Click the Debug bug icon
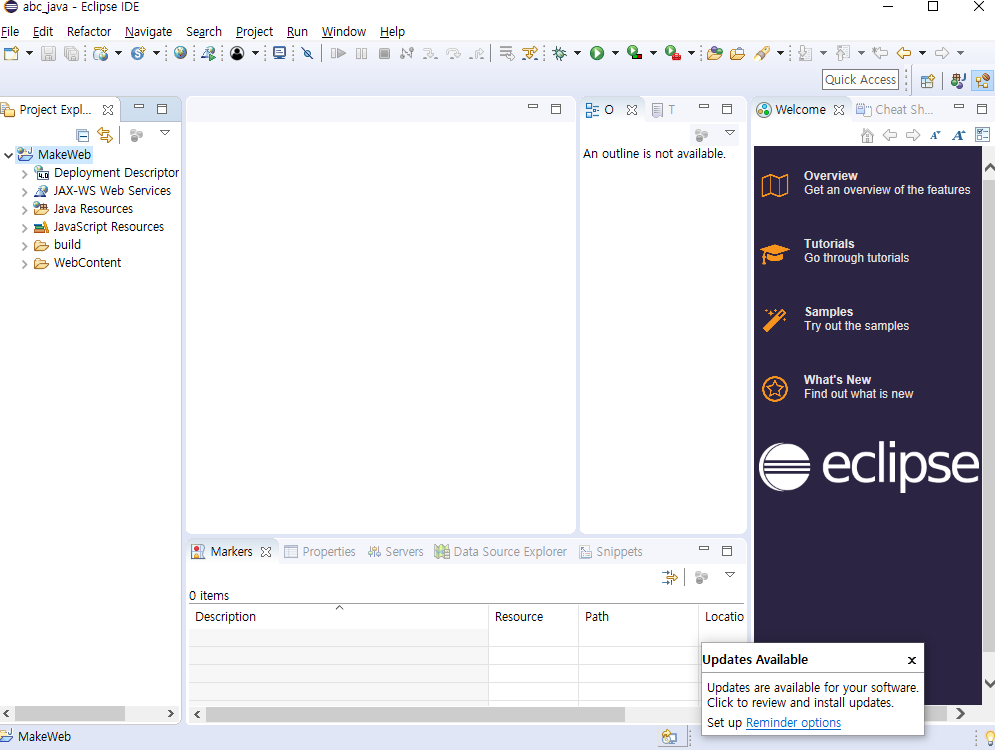This screenshot has width=995, height=750. coord(560,53)
